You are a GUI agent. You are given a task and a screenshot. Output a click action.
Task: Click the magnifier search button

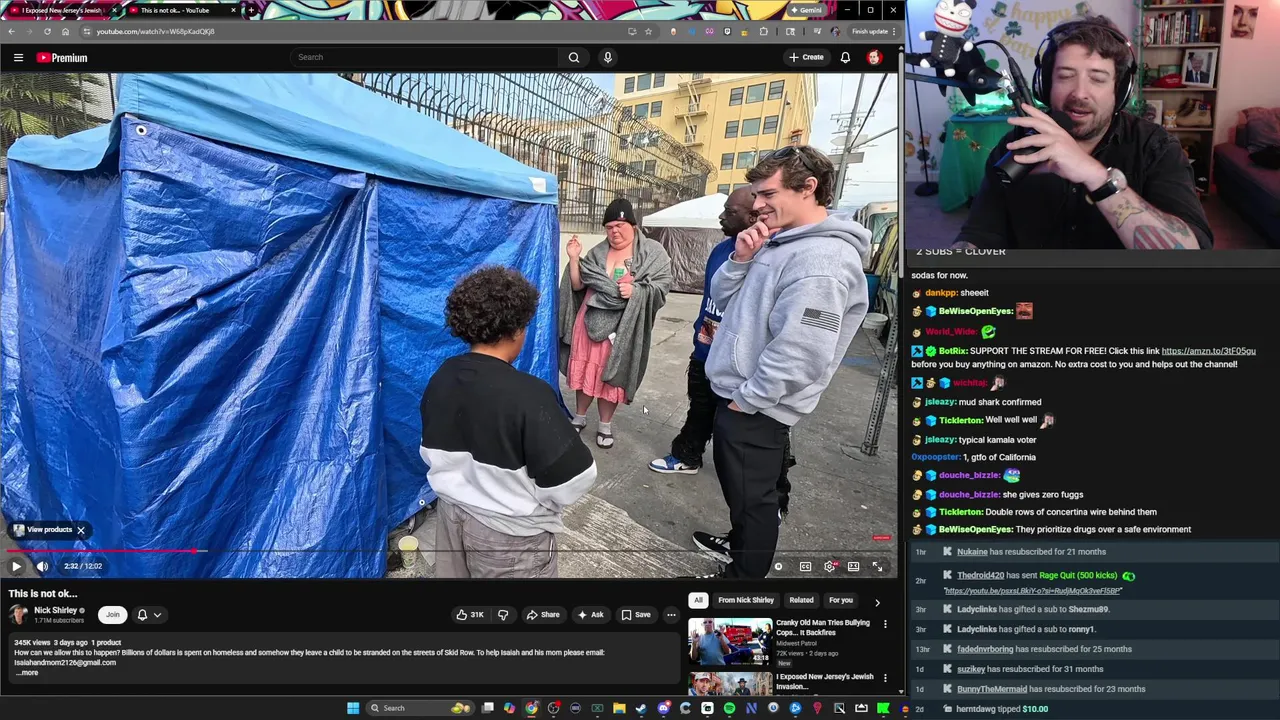574,57
